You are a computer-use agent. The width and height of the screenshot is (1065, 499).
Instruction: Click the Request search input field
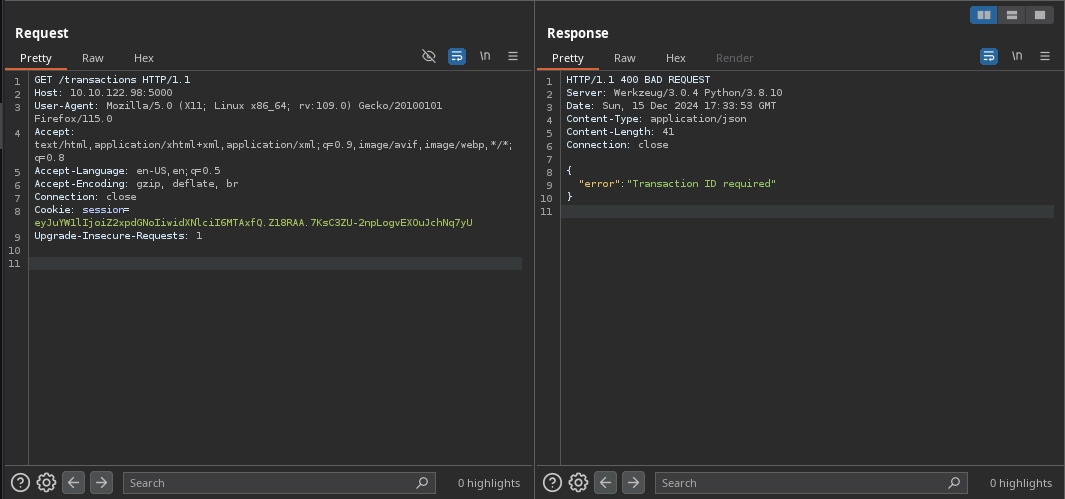[x=270, y=483]
